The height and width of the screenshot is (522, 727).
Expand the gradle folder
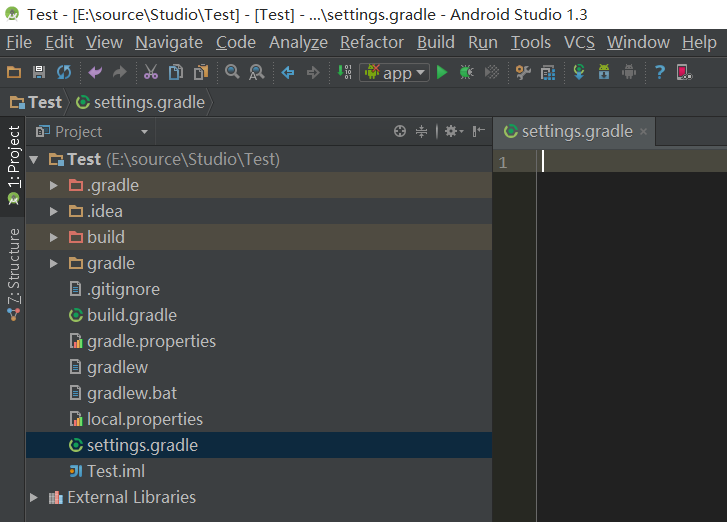pos(54,263)
